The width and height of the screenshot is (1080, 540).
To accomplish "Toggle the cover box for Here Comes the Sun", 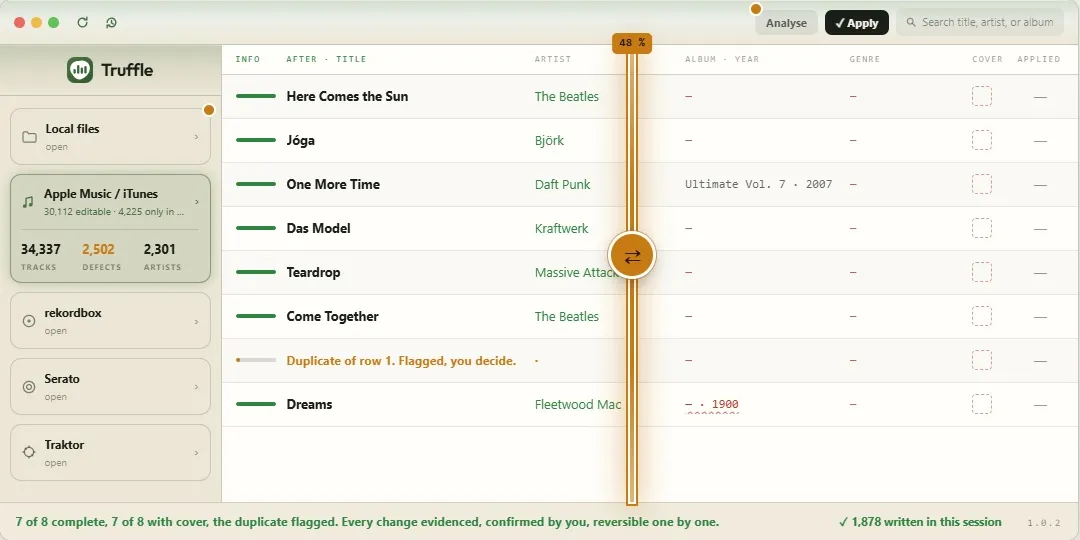I will click(982, 96).
